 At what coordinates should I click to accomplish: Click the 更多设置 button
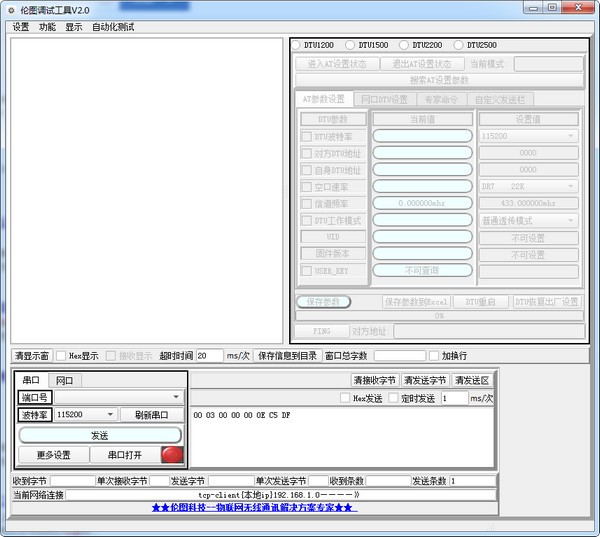(54, 455)
